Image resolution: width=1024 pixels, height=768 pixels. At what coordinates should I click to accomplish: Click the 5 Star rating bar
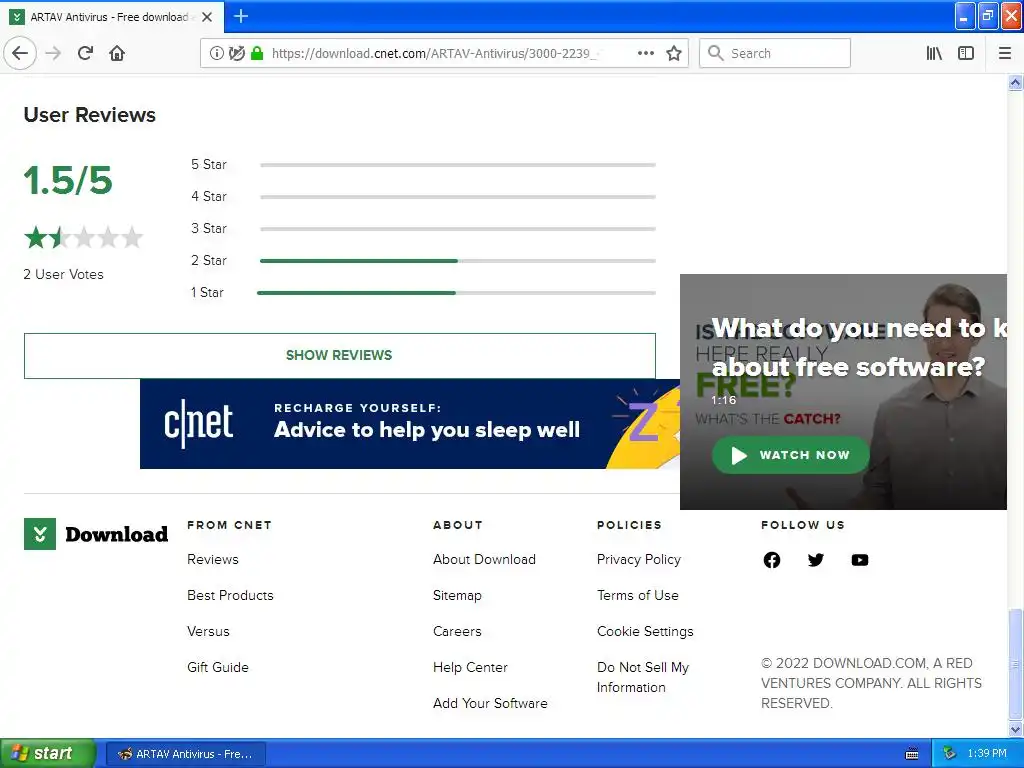[457, 165]
